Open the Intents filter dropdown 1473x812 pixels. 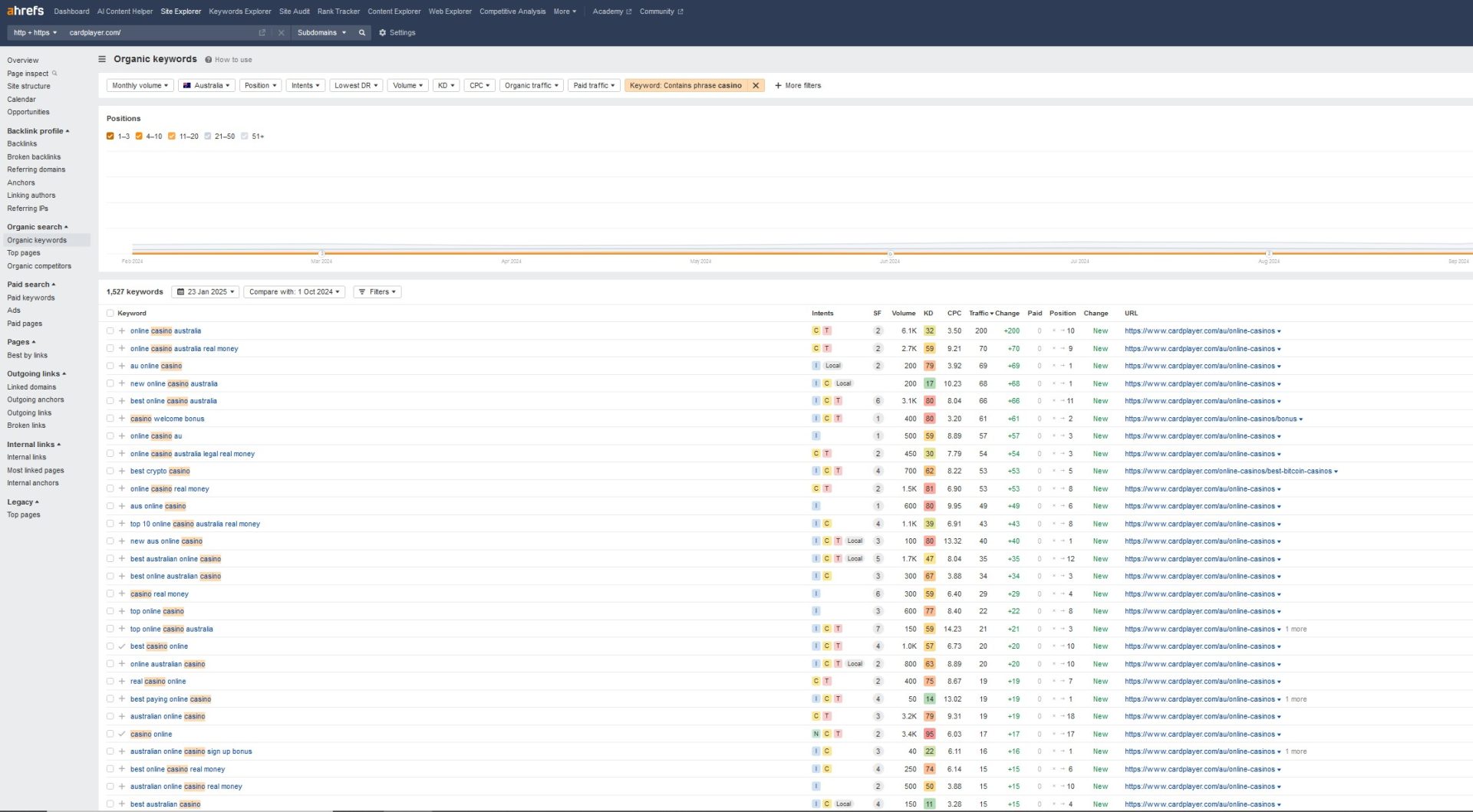(x=306, y=86)
